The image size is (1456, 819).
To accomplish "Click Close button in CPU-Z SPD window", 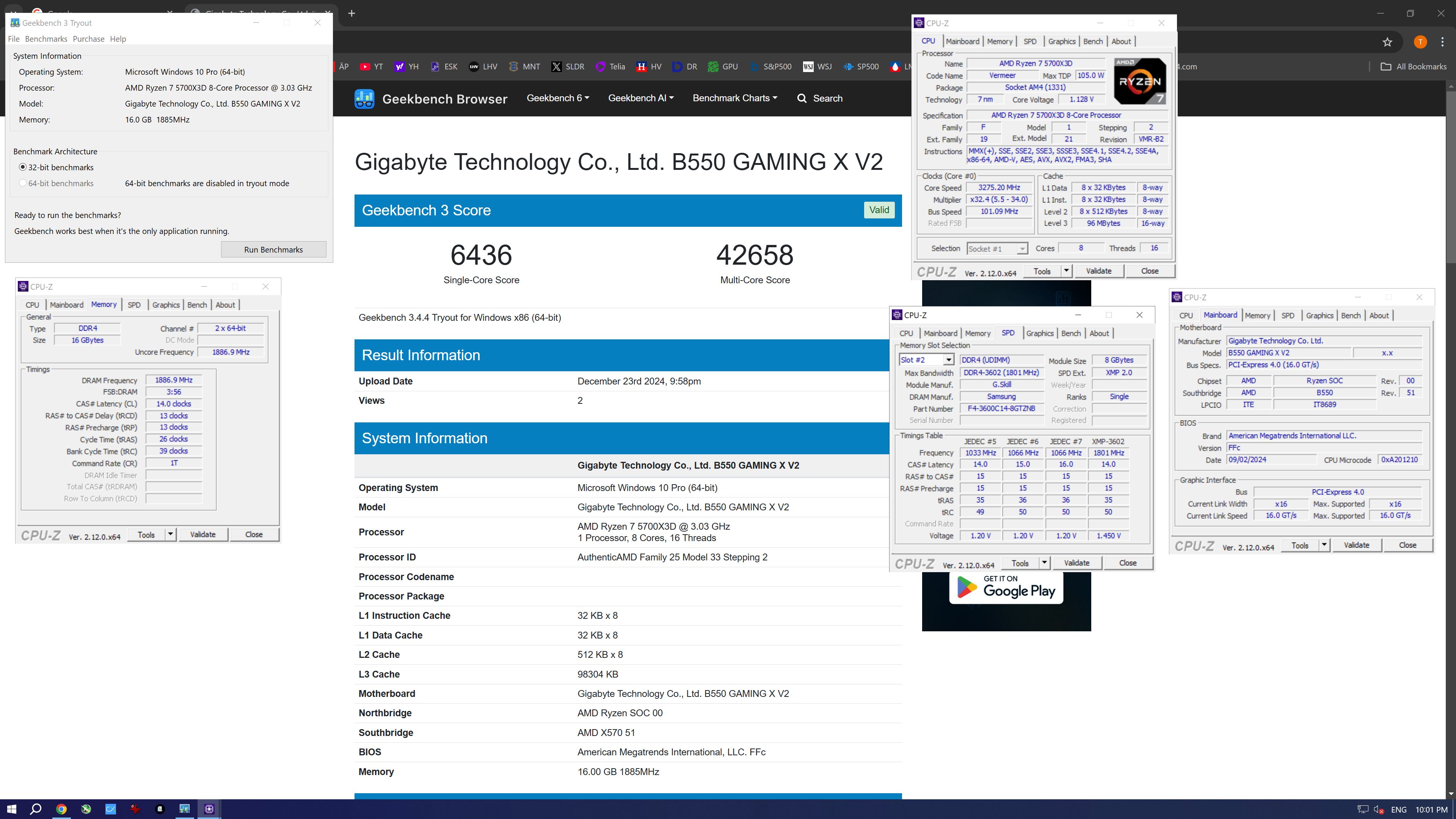I will click(1128, 563).
